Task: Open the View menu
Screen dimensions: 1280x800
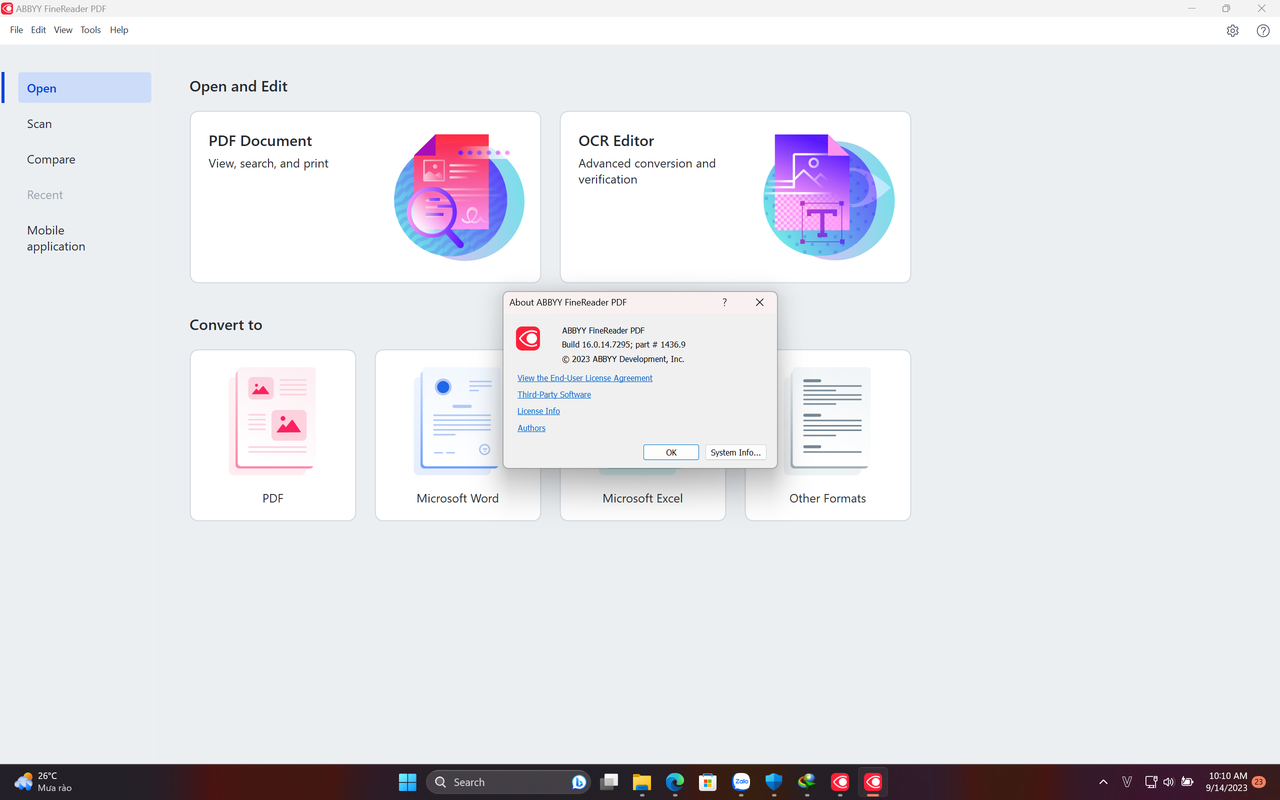Action: pyautogui.click(x=63, y=30)
